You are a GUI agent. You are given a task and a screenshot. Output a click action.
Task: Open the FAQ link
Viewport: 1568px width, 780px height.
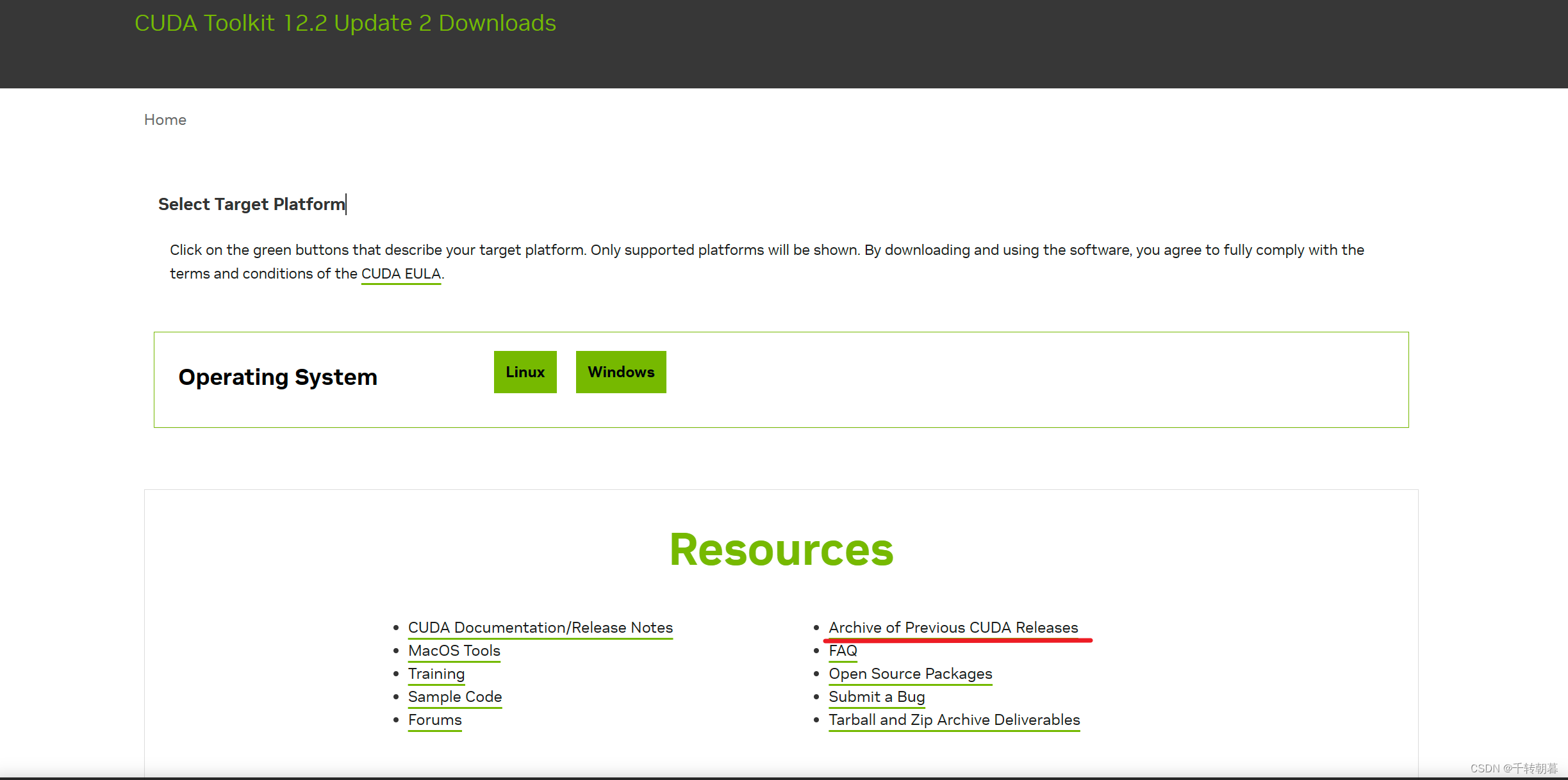(x=843, y=651)
